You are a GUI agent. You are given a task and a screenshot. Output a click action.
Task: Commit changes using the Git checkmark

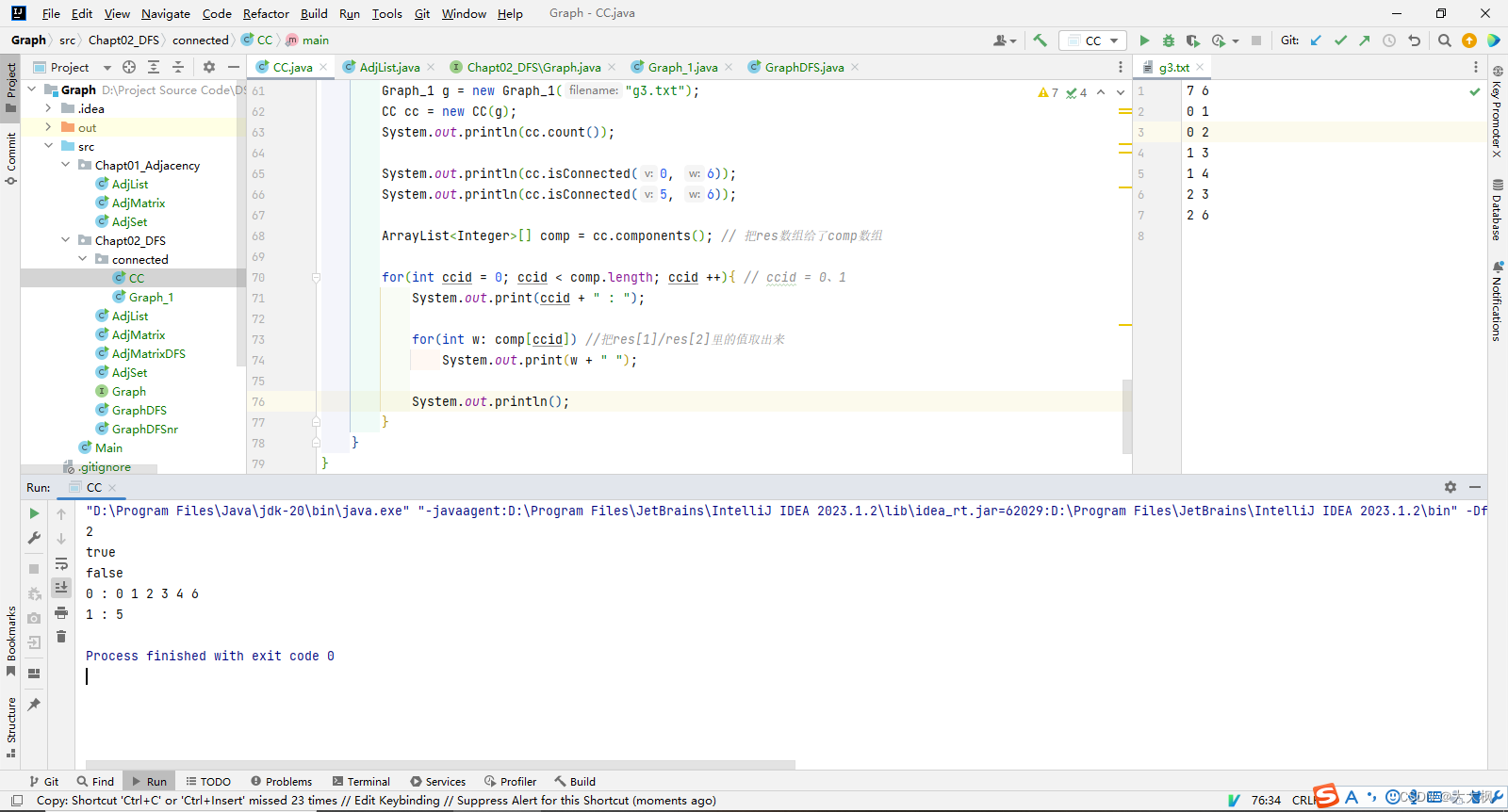pyautogui.click(x=1340, y=41)
